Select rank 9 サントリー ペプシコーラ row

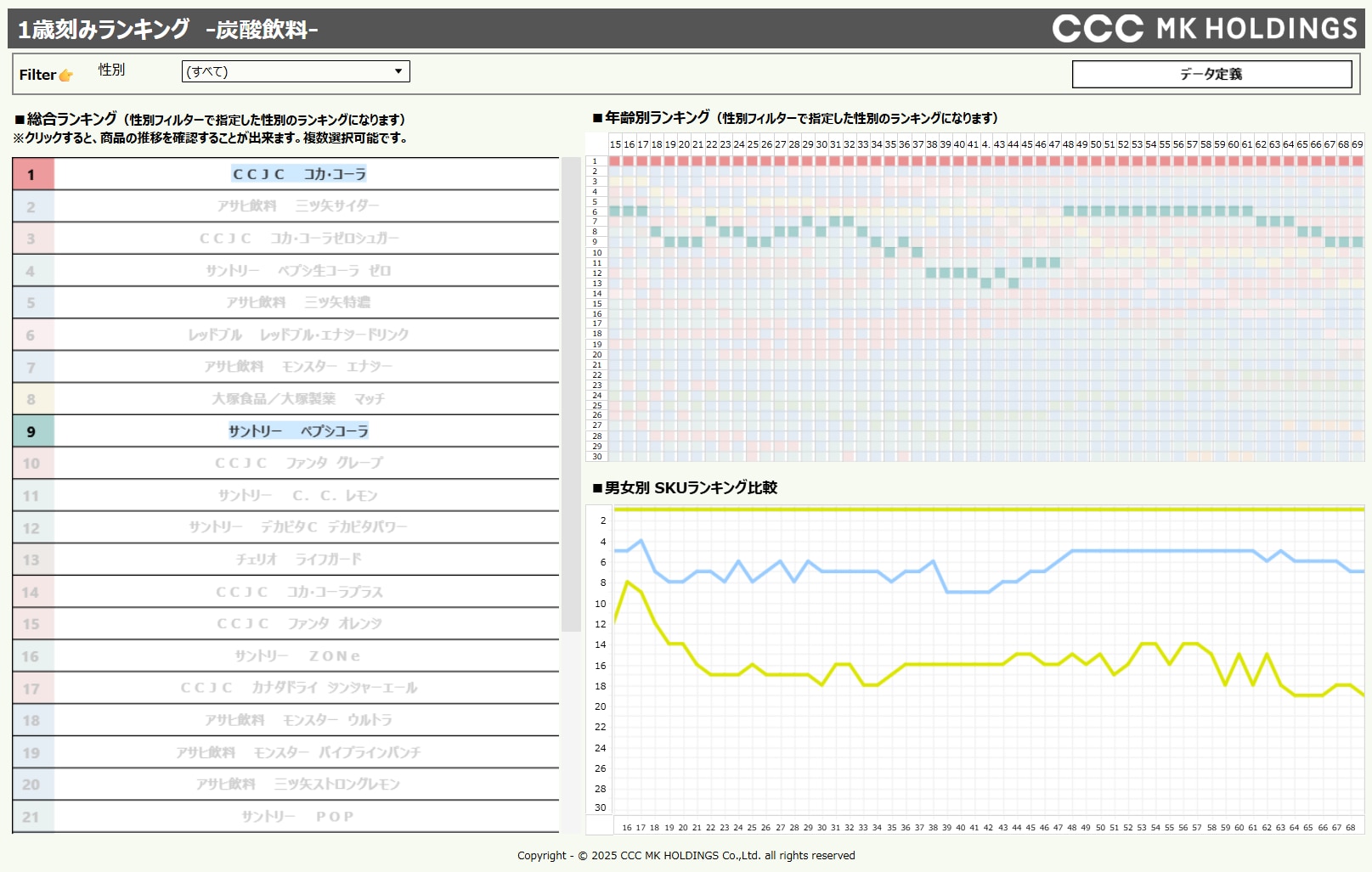coord(285,431)
